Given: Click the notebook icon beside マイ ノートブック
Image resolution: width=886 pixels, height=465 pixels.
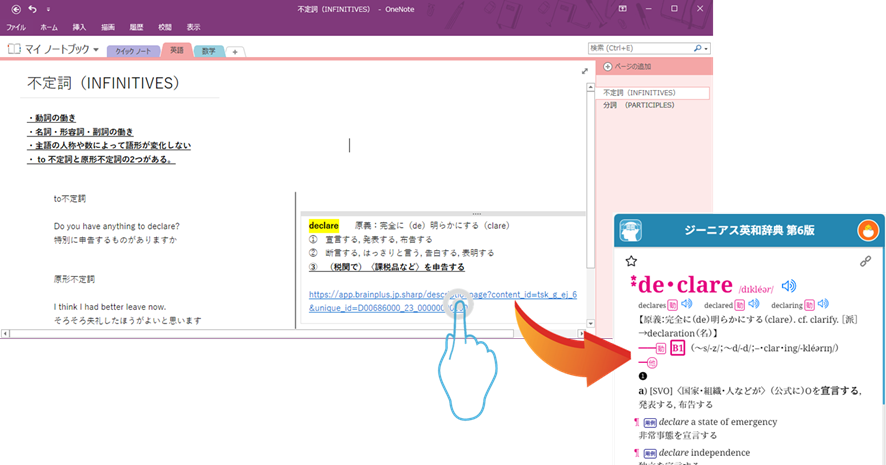Looking at the screenshot, I should click(14, 49).
